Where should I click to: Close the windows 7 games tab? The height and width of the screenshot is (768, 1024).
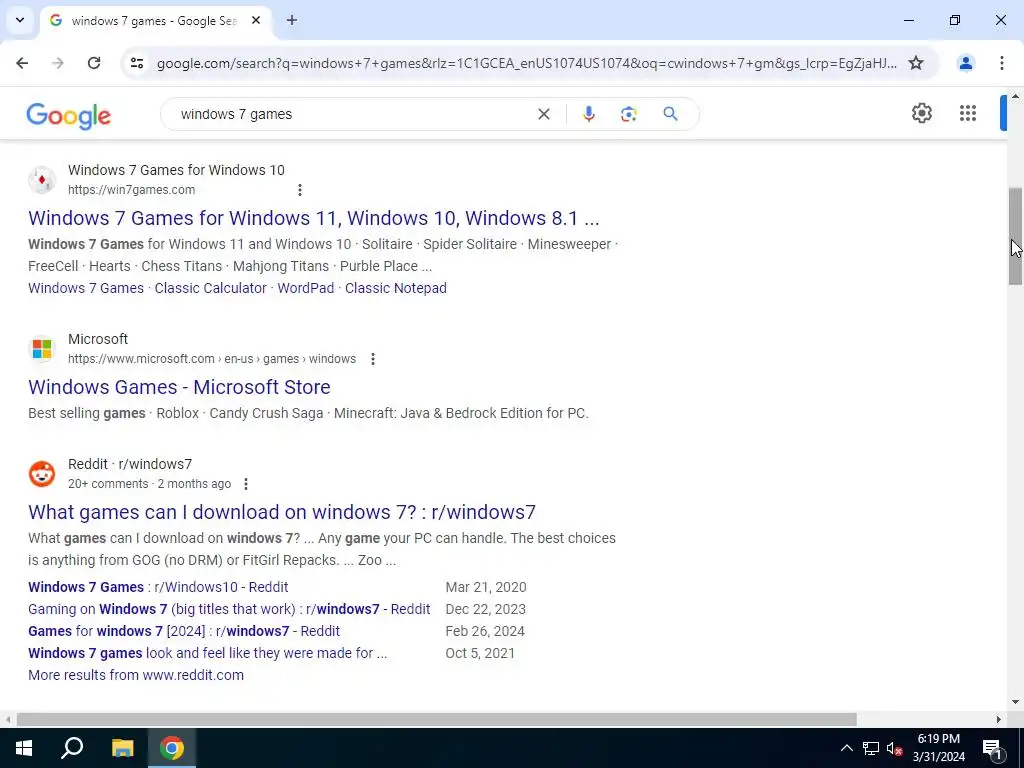pyautogui.click(x=256, y=20)
